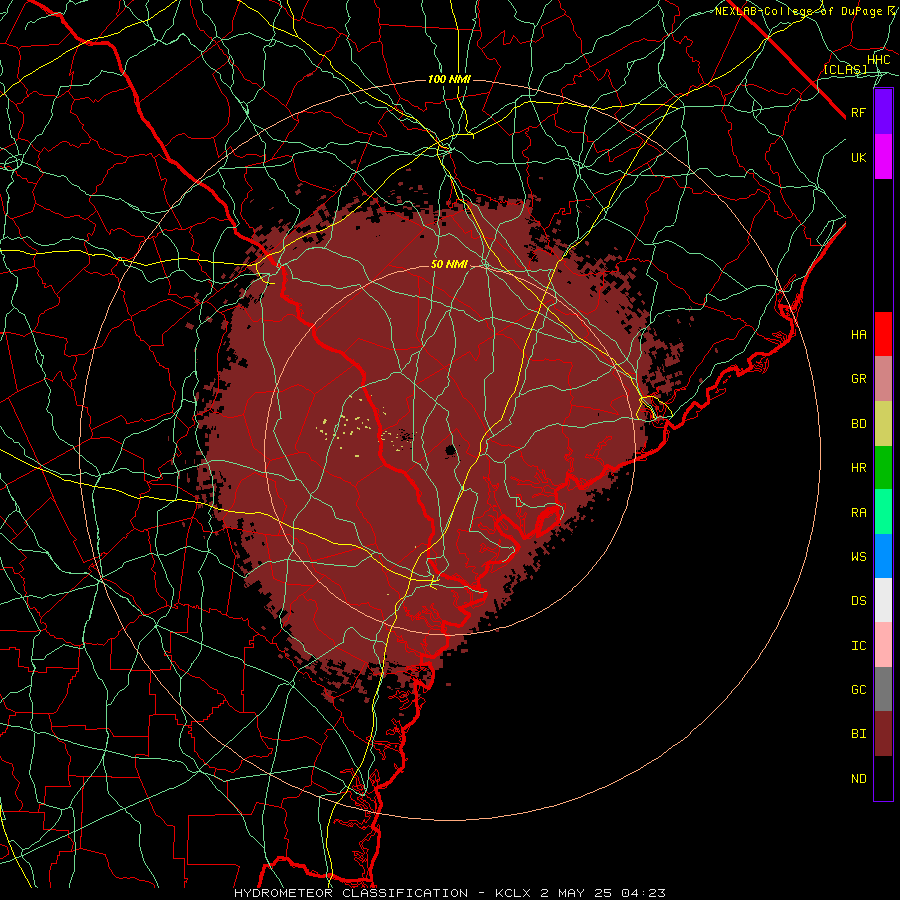Select the pink GR color swatch

[883, 378]
